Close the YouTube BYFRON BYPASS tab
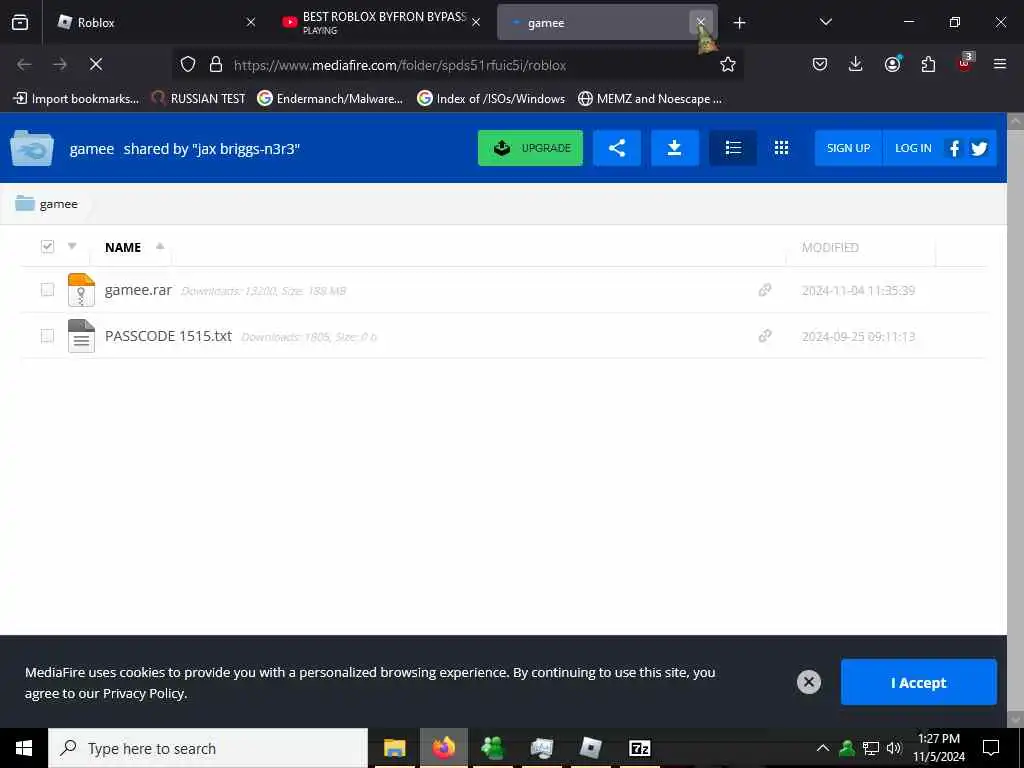The height and width of the screenshot is (768, 1024). pyautogui.click(x=476, y=22)
